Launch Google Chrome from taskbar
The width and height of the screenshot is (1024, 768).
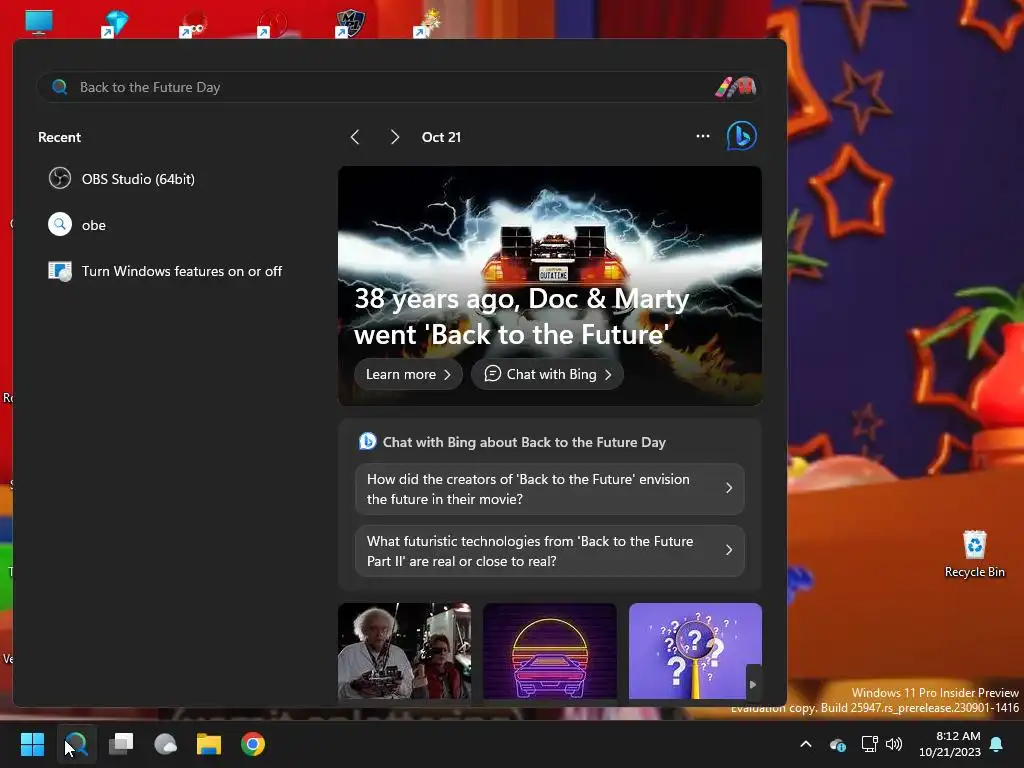tap(253, 744)
